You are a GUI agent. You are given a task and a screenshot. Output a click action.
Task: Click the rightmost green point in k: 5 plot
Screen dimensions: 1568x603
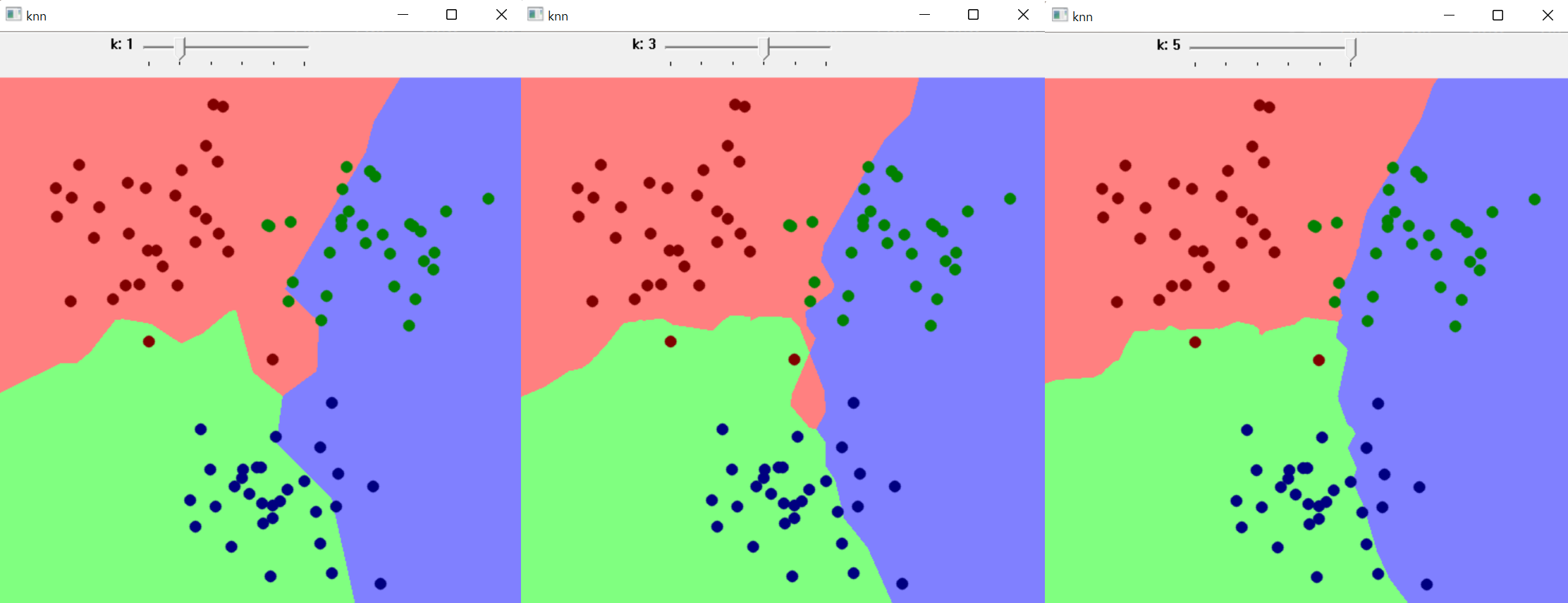[x=1535, y=200]
